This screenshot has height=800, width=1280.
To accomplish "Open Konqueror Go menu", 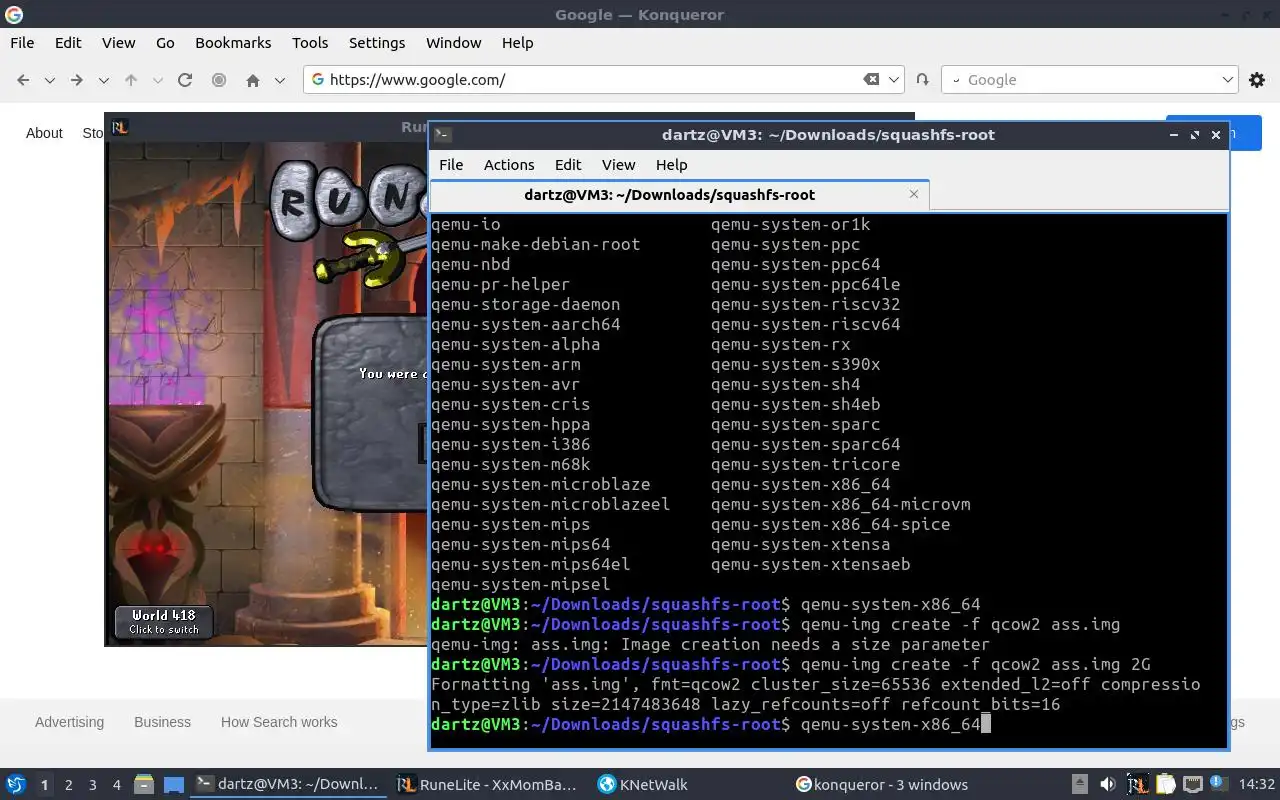I will click(x=165, y=43).
